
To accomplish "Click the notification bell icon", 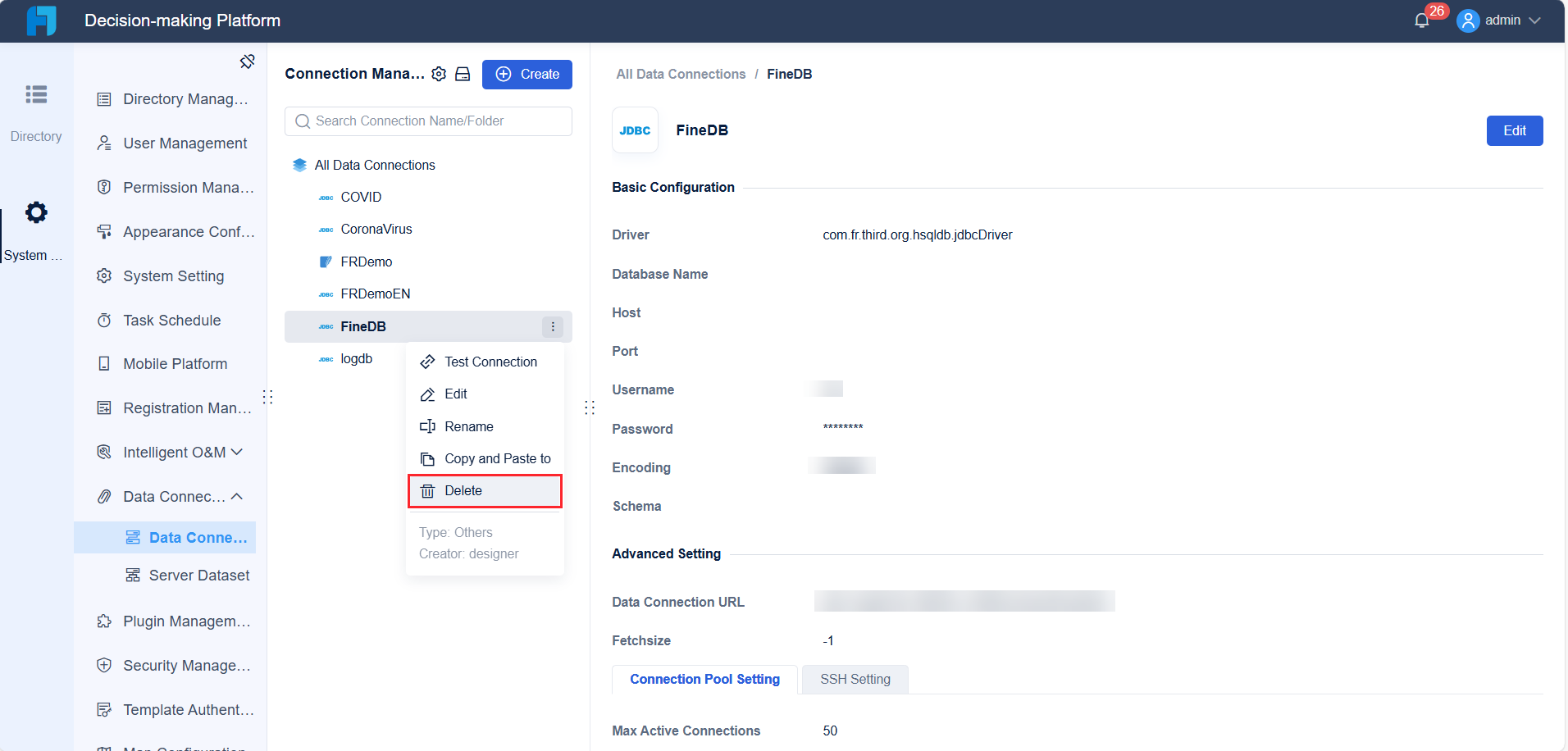I will pyautogui.click(x=1422, y=20).
